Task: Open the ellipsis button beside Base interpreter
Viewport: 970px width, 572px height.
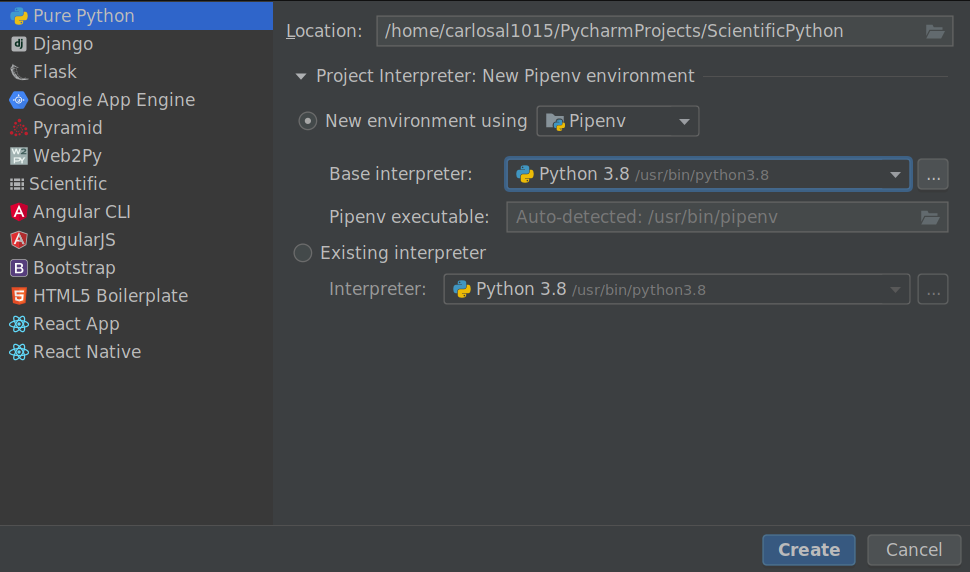Action: point(933,174)
